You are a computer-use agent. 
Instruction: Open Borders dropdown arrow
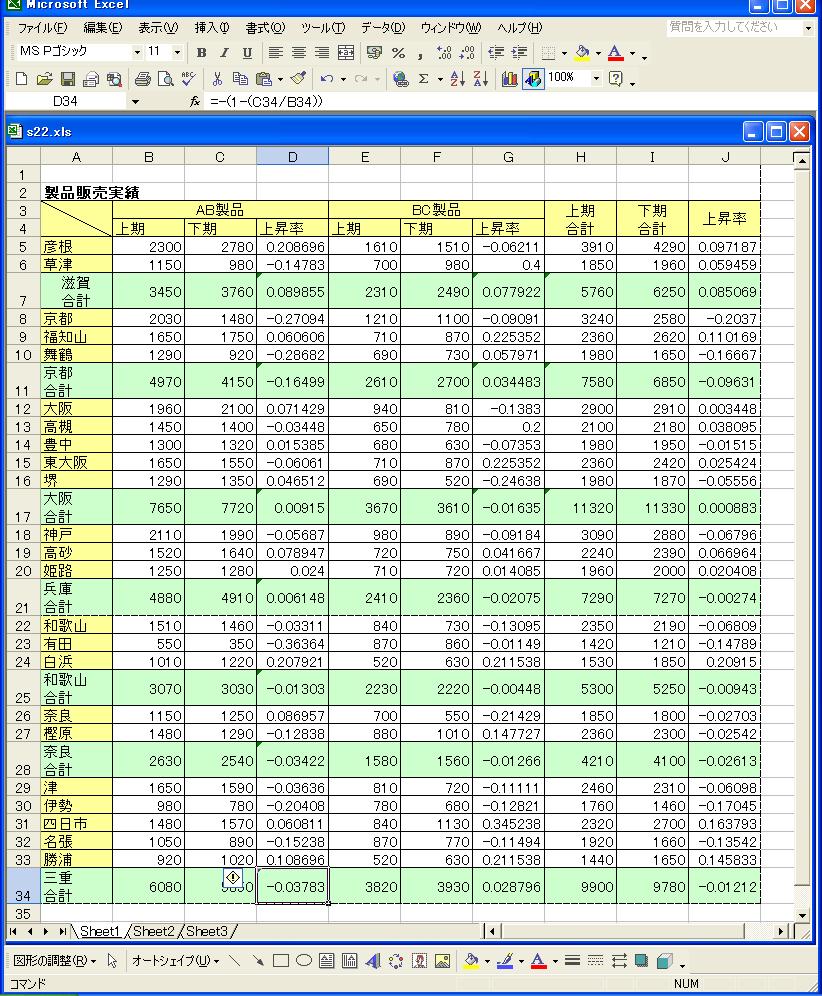pyautogui.click(x=564, y=53)
